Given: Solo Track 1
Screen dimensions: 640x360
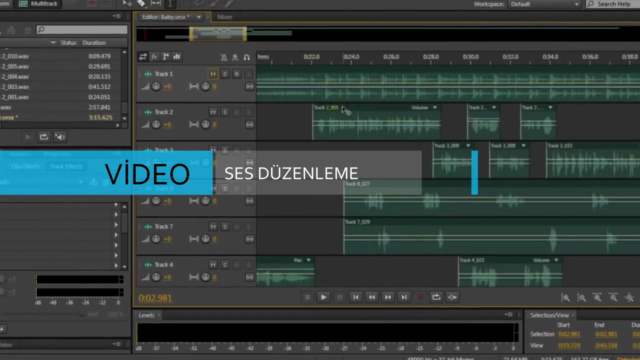Looking at the screenshot, I should [x=225, y=74].
